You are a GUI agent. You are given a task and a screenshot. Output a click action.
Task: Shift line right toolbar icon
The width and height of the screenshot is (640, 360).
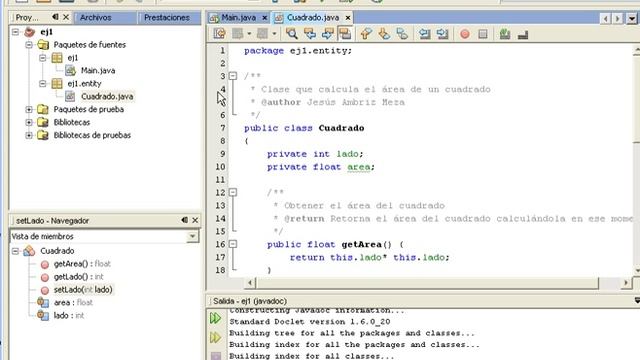pyautogui.click(x=442, y=34)
